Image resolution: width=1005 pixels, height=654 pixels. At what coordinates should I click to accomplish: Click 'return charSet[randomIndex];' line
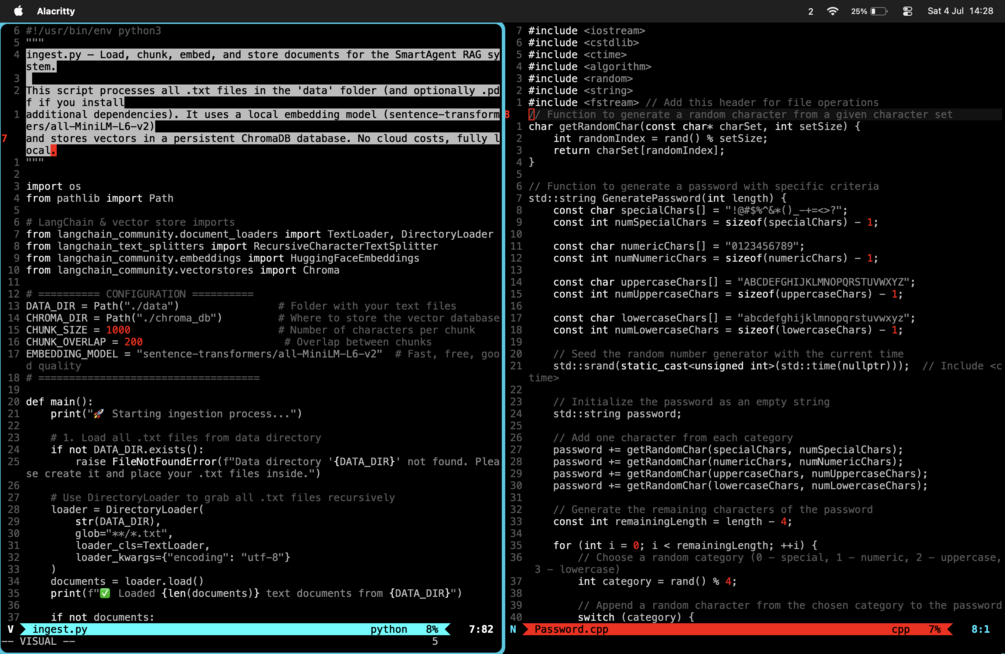[638, 150]
